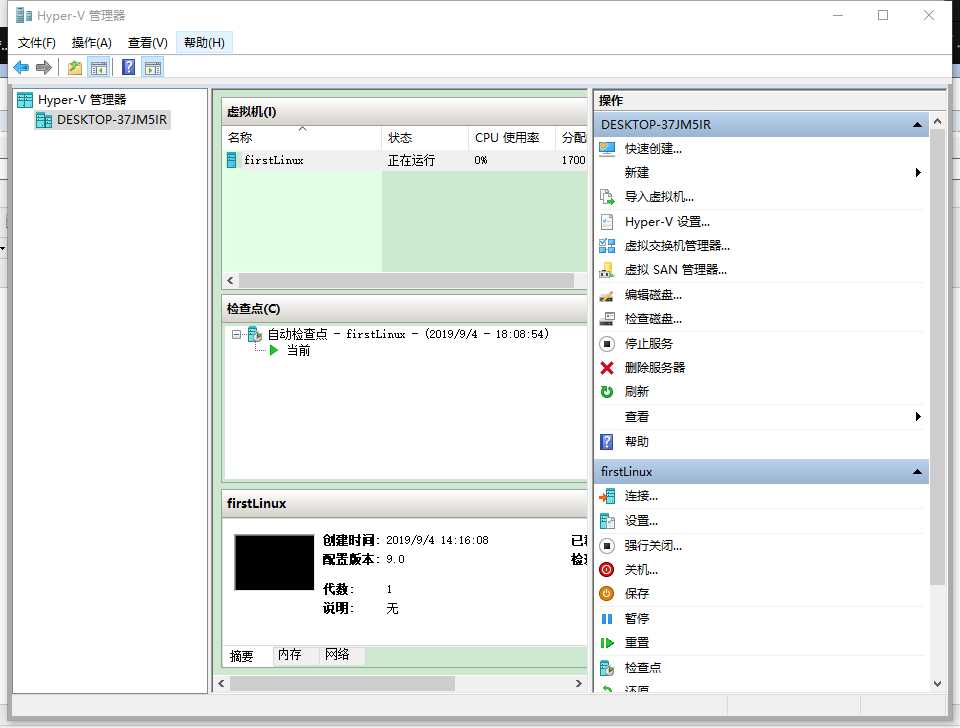Switch to the 摘要 tab
960x728 pixels.
[x=241, y=656]
